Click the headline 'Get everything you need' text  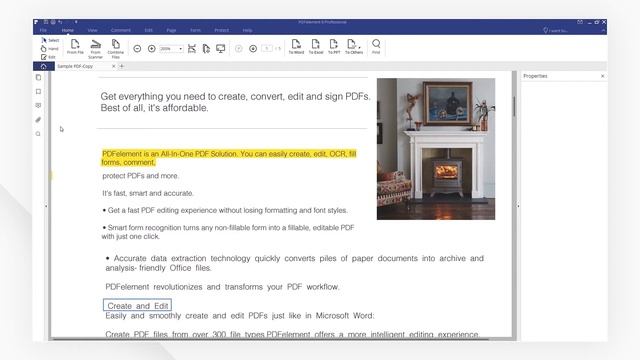236,102
